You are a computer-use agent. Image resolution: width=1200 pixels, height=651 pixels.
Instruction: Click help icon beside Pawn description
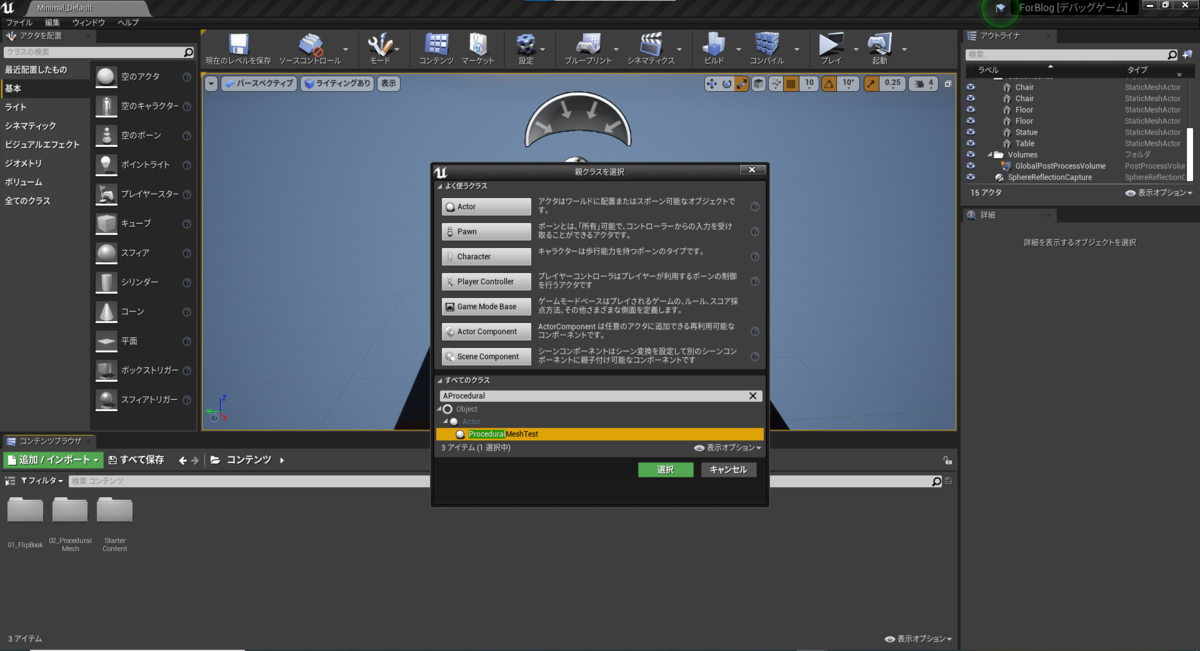(x=755, y=232)
